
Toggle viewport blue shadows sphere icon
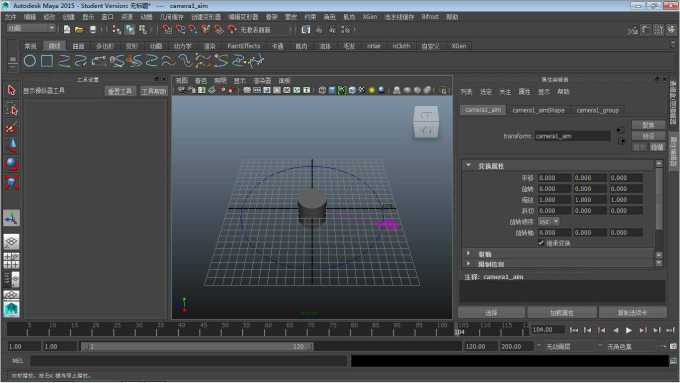point(381,90)
